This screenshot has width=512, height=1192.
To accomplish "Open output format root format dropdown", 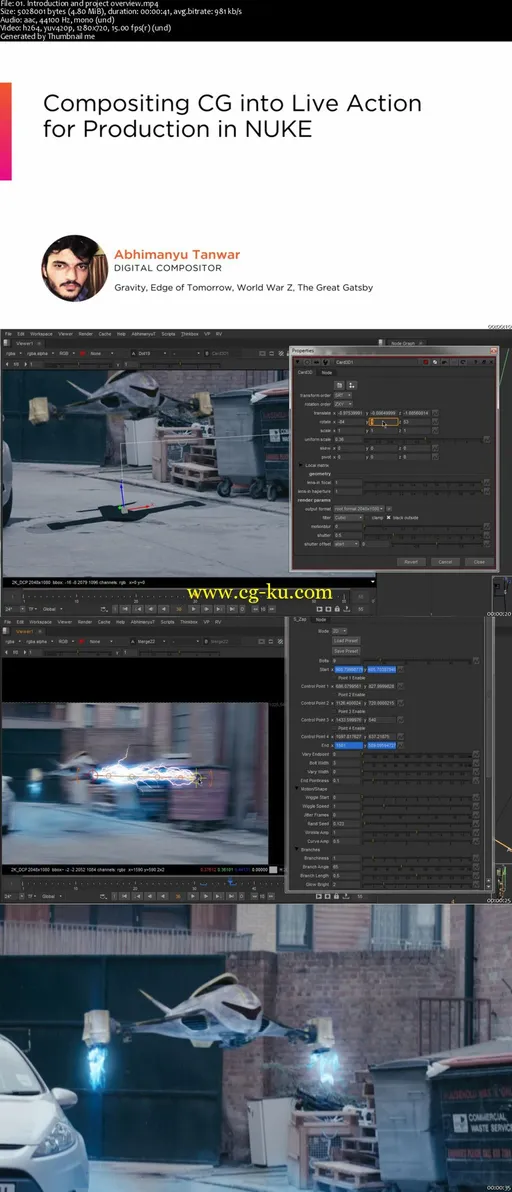I will tap(359, 509).
